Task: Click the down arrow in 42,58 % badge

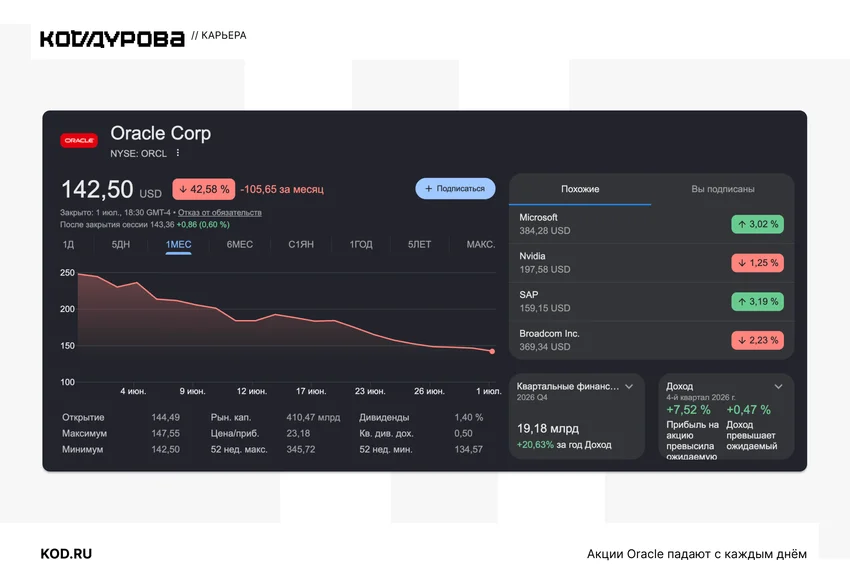Action: [183, 189]
